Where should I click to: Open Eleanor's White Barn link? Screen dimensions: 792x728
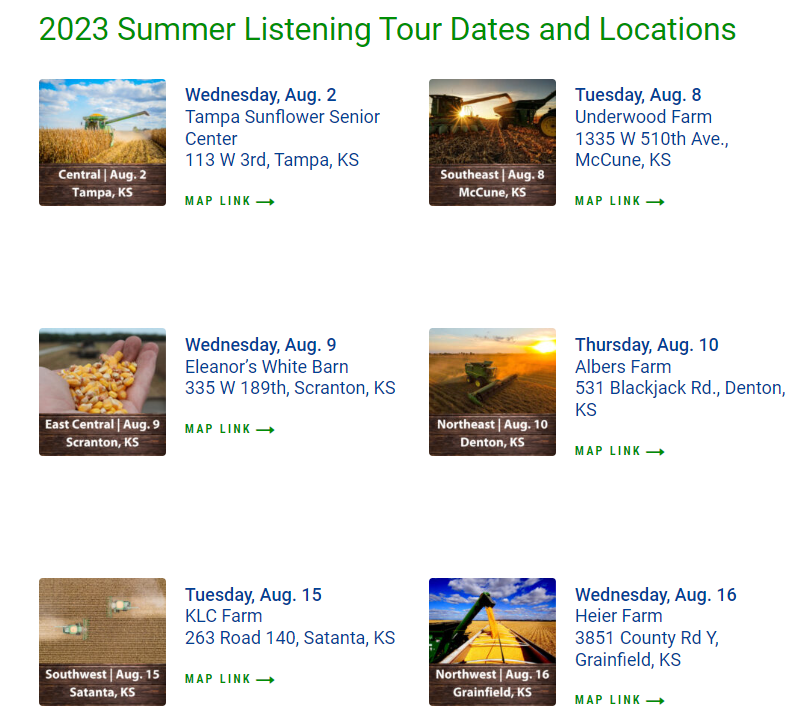[266, 367]
